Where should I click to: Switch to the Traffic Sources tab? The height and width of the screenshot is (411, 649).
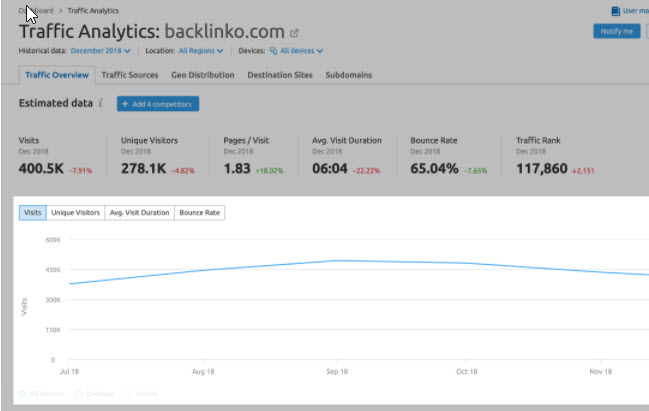130,75
